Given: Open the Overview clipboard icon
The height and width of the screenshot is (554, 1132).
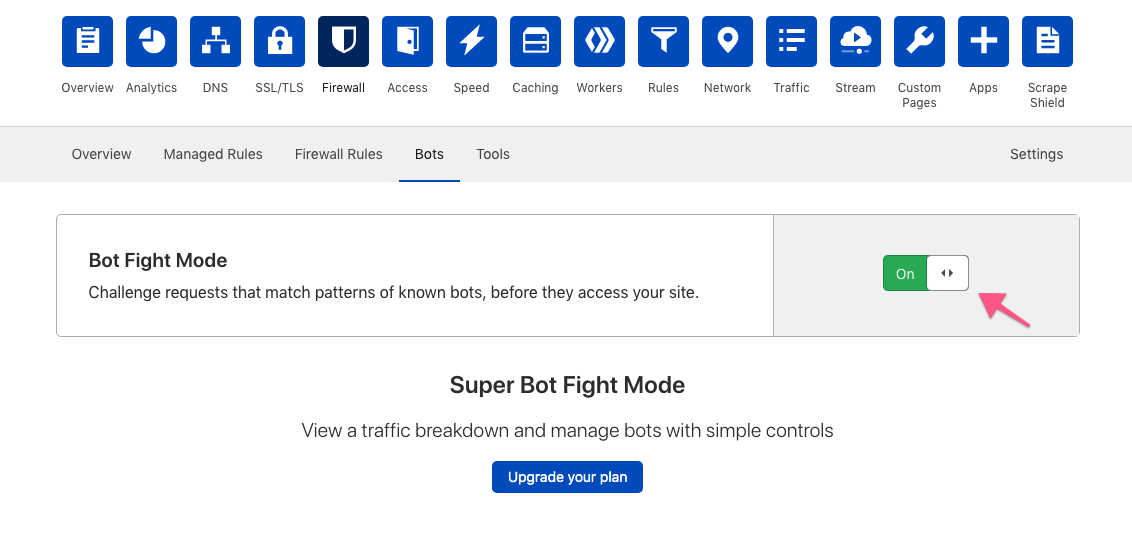Looking at the screenshot, I should coord(87,41).
